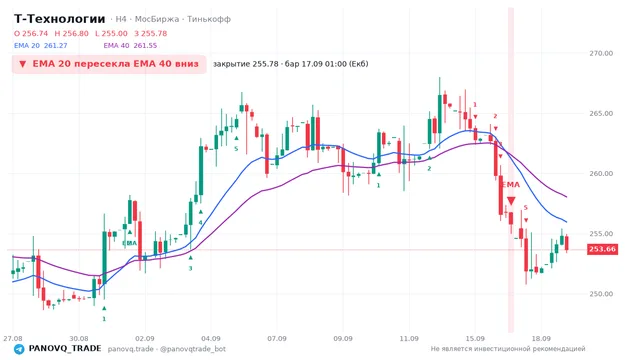
Task: Click the 'O 256.74' open value
Action: [x=31, y=33]
